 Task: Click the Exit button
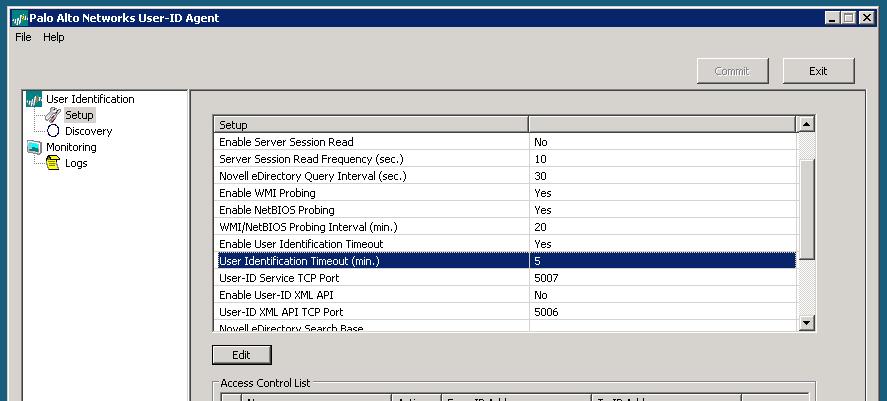(818, 71)
